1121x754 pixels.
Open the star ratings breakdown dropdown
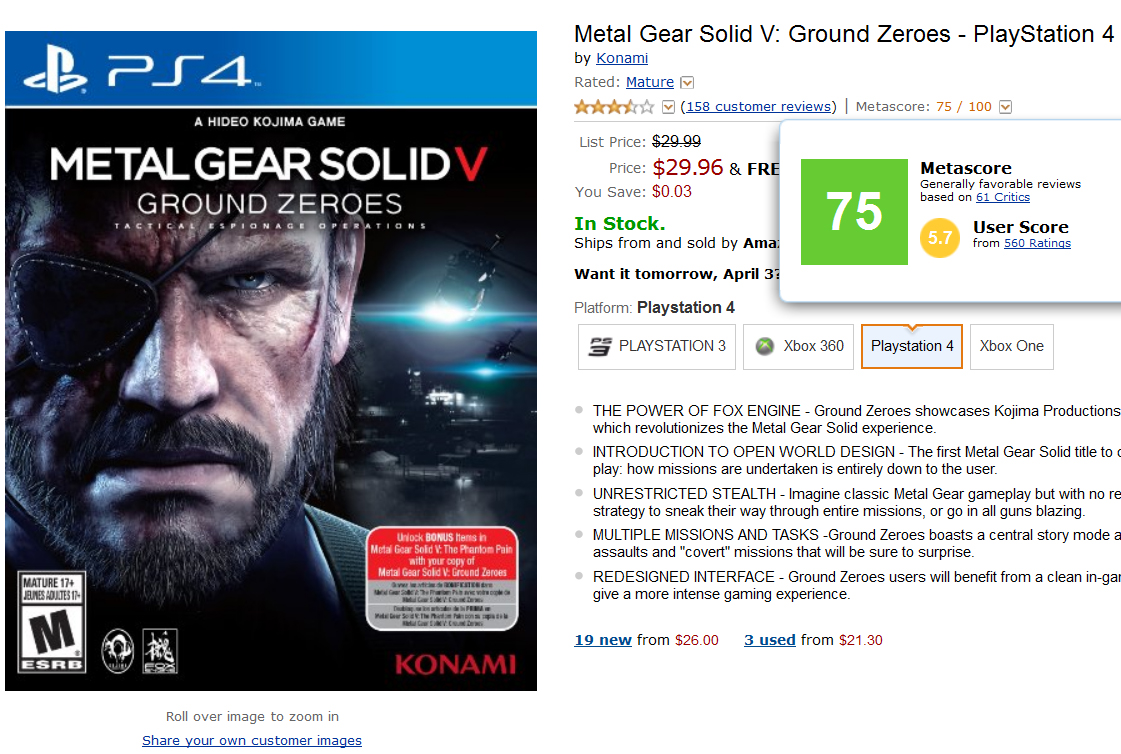pyautogui.click(x=668, y=107)
